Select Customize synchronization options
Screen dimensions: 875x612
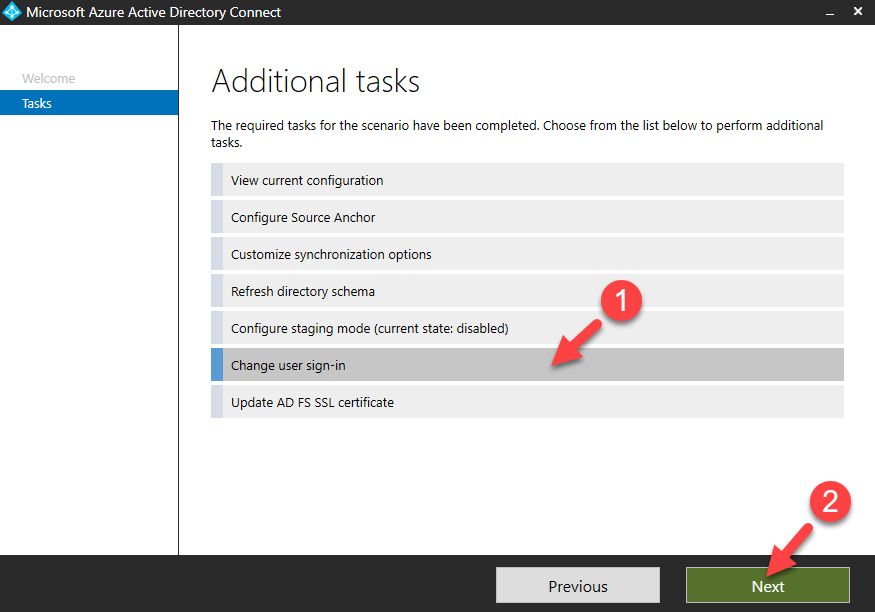tap(527, 254)
